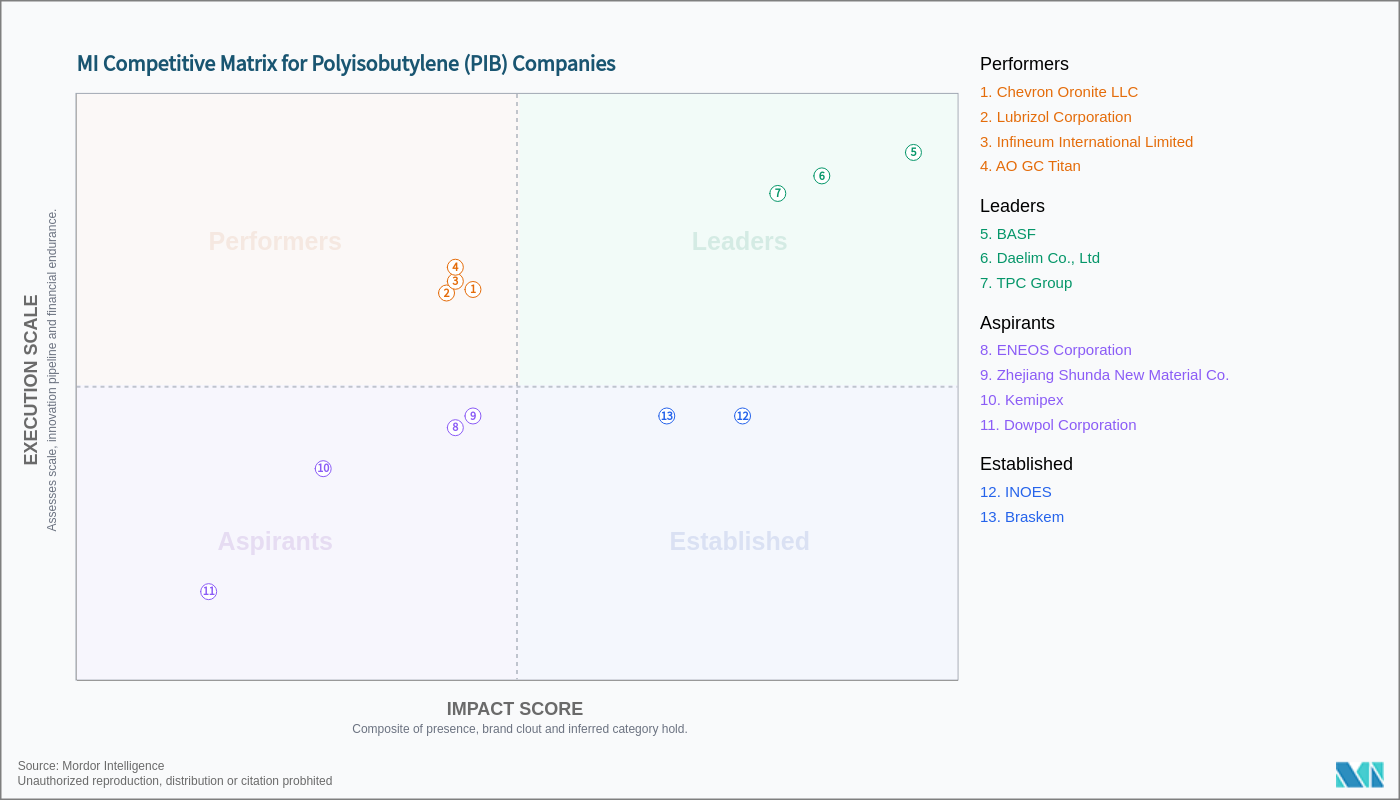
Task: Click the Braskem marker numbered 13
Action: [667, 416]
